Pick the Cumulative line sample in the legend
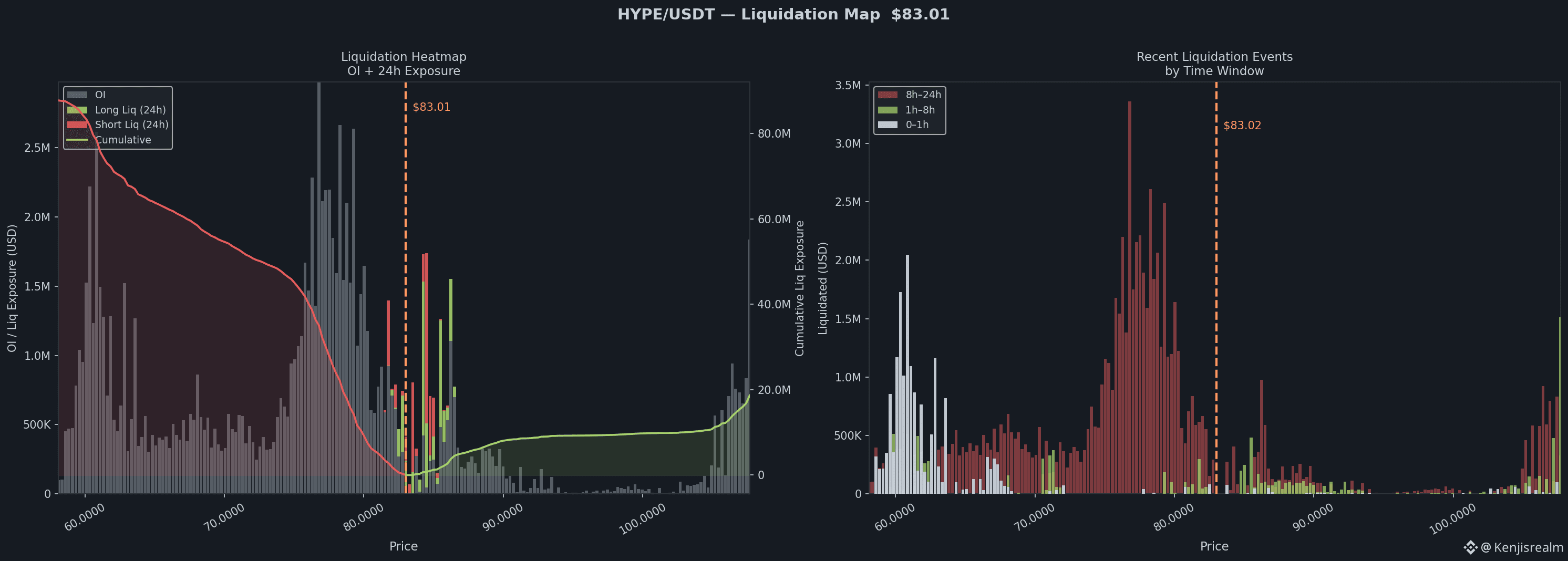The image size is (1568, 561). point(77,140)
